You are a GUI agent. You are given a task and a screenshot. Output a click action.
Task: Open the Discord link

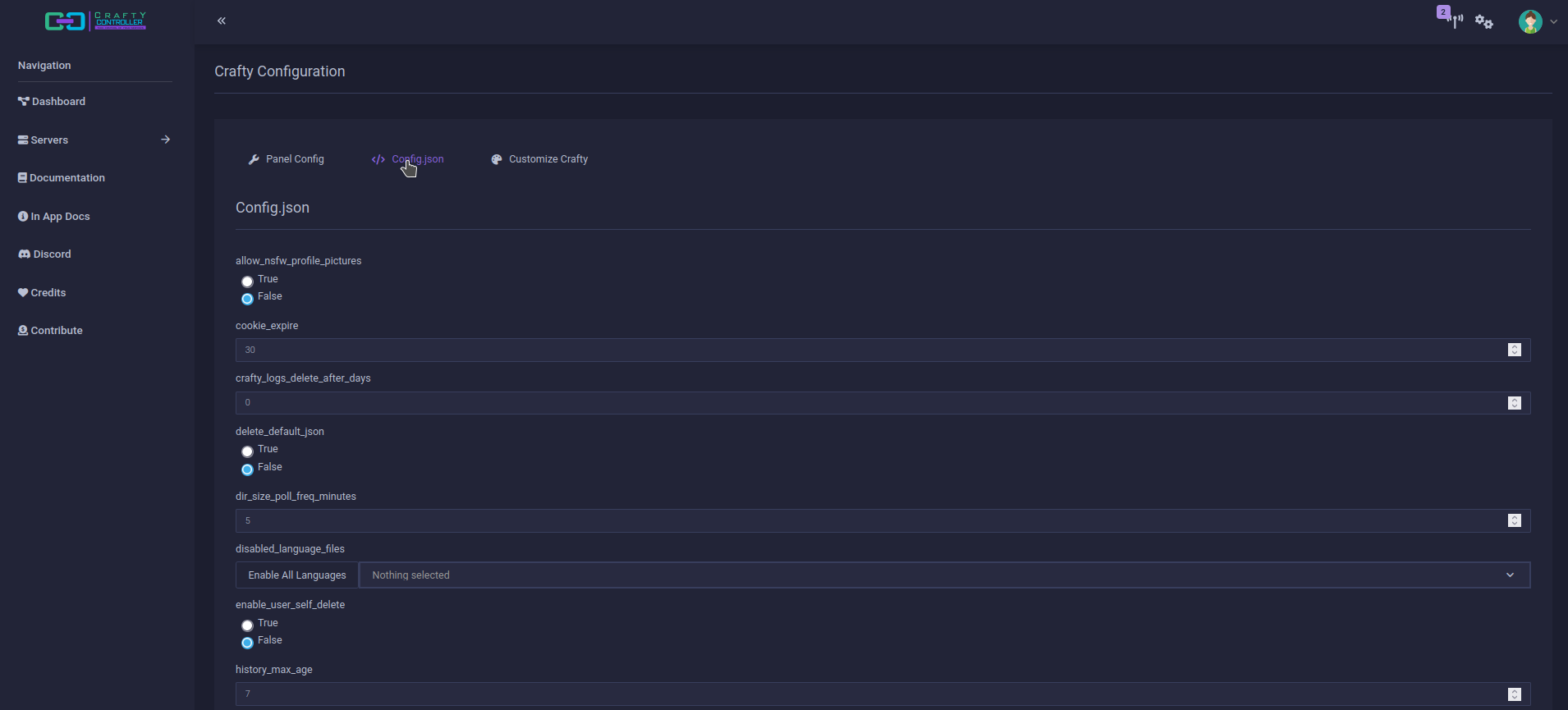[45, 254]
